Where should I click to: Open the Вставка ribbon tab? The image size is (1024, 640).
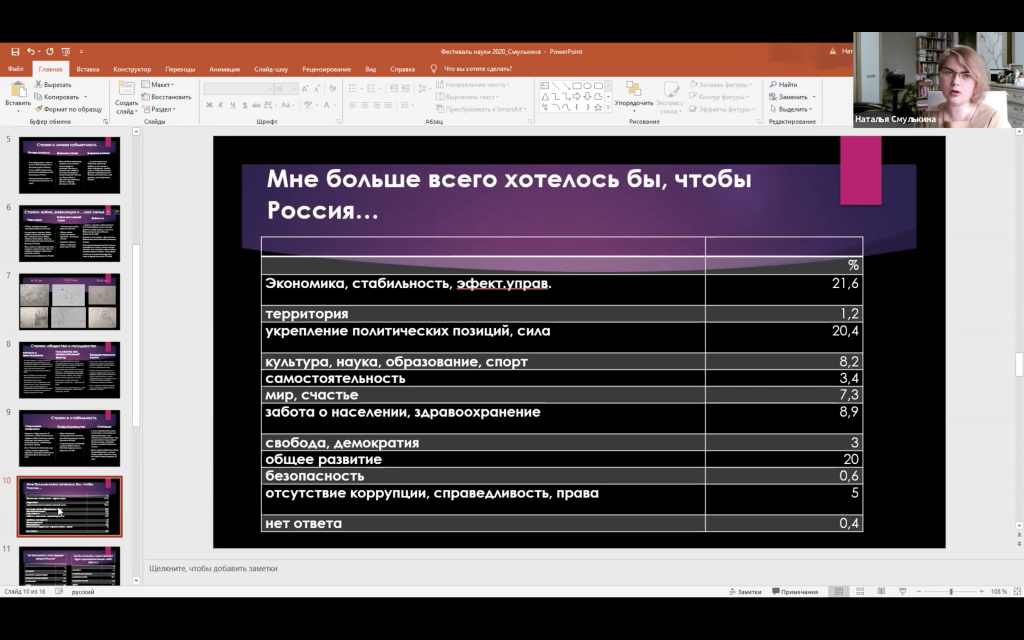pos(88,69)
